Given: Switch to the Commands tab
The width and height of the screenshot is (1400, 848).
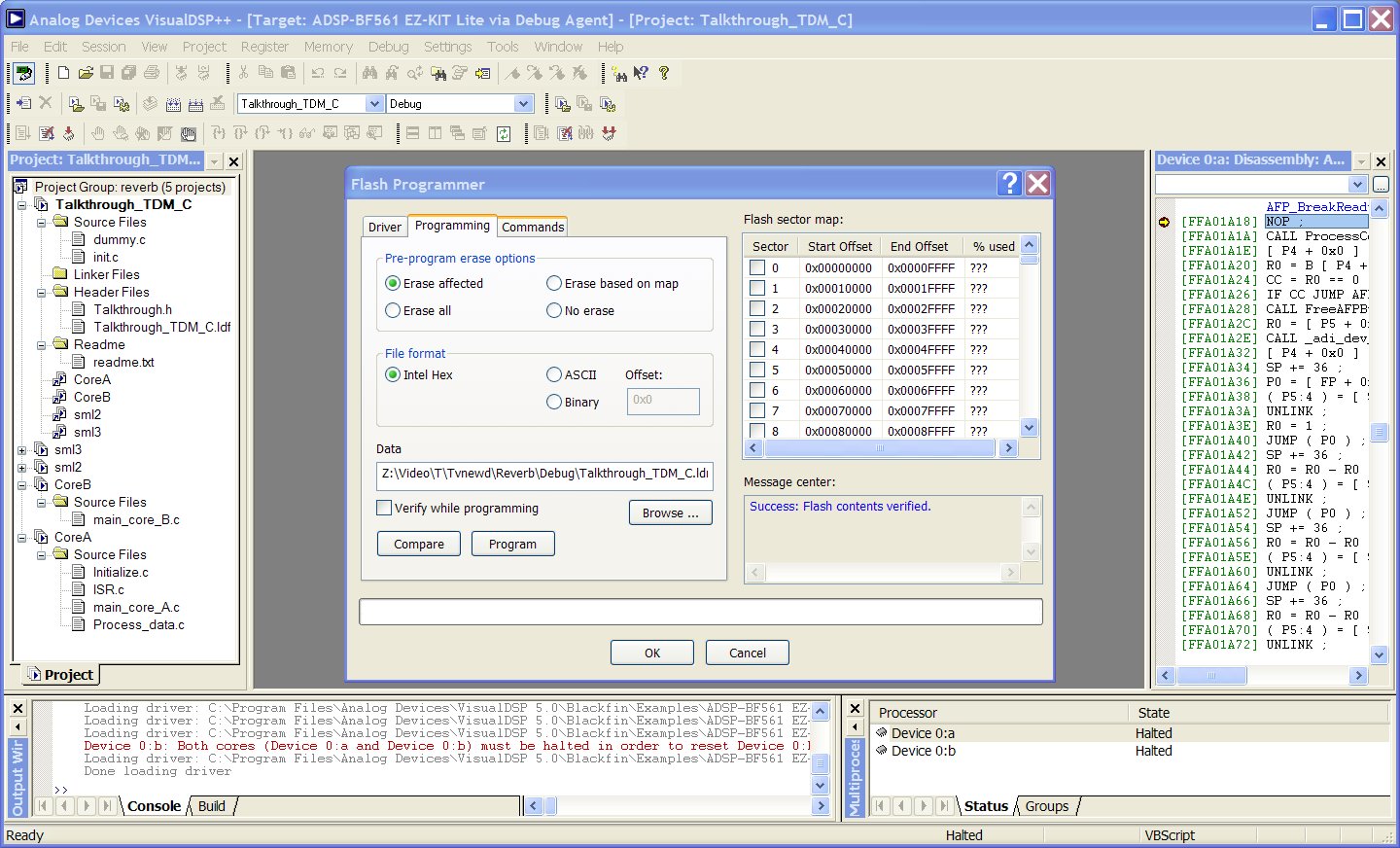Looking at the screenshot, I should click(x=532, y=227).
